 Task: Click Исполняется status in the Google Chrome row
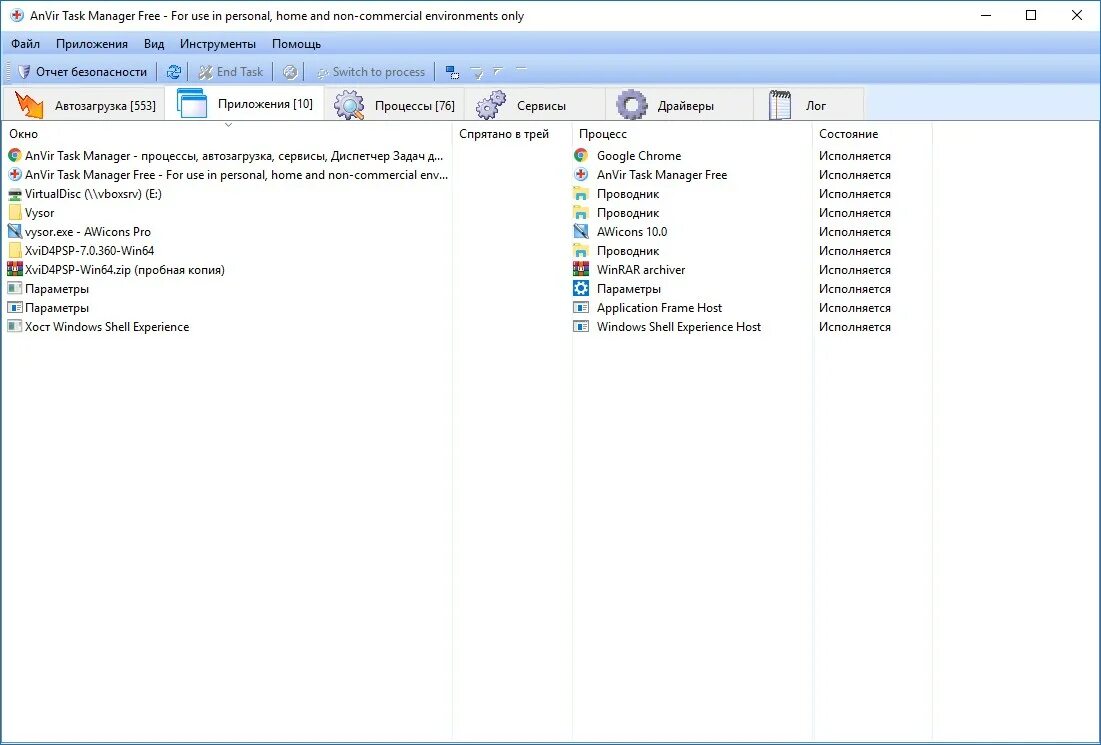tap(855, 156)
